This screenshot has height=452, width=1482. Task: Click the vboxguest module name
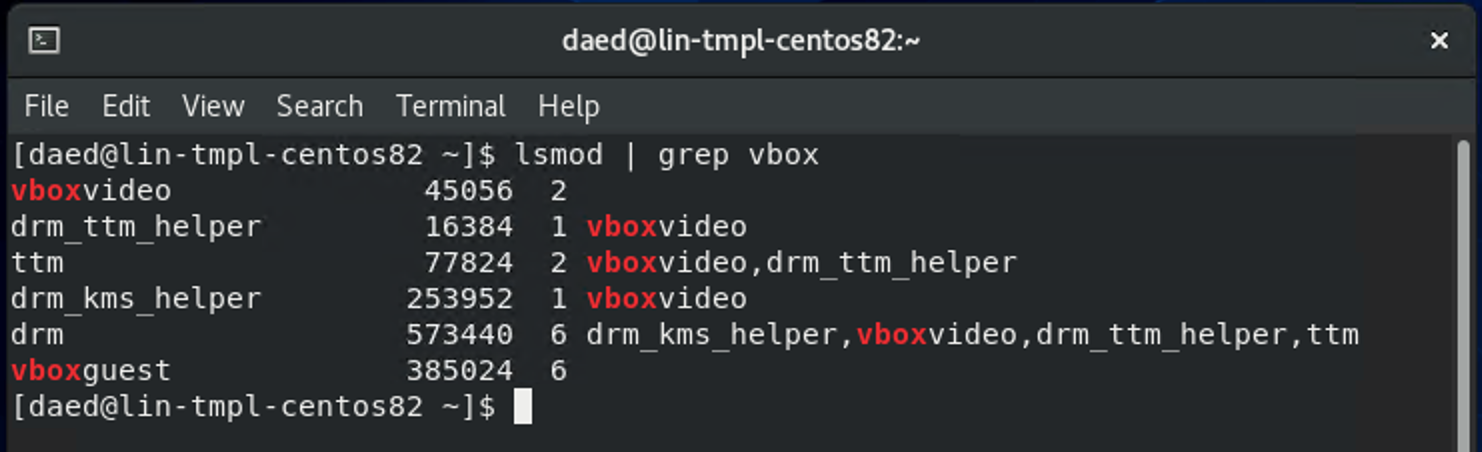(x=91, y=371)
